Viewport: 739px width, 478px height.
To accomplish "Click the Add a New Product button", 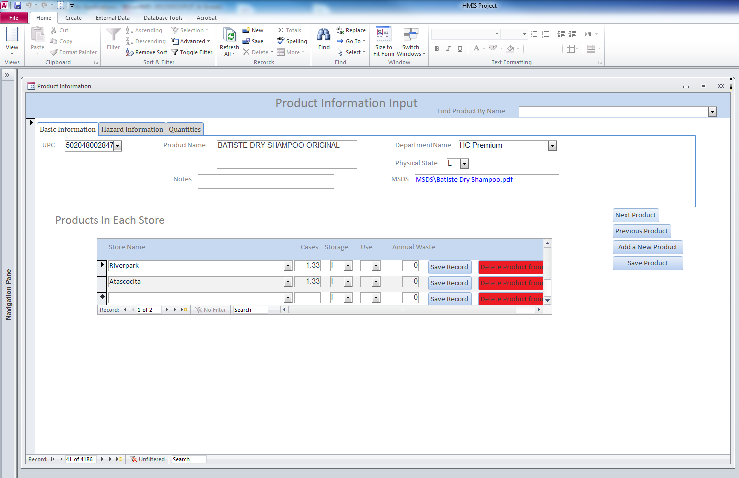I will pyautogui.click(x=647, y=247).
